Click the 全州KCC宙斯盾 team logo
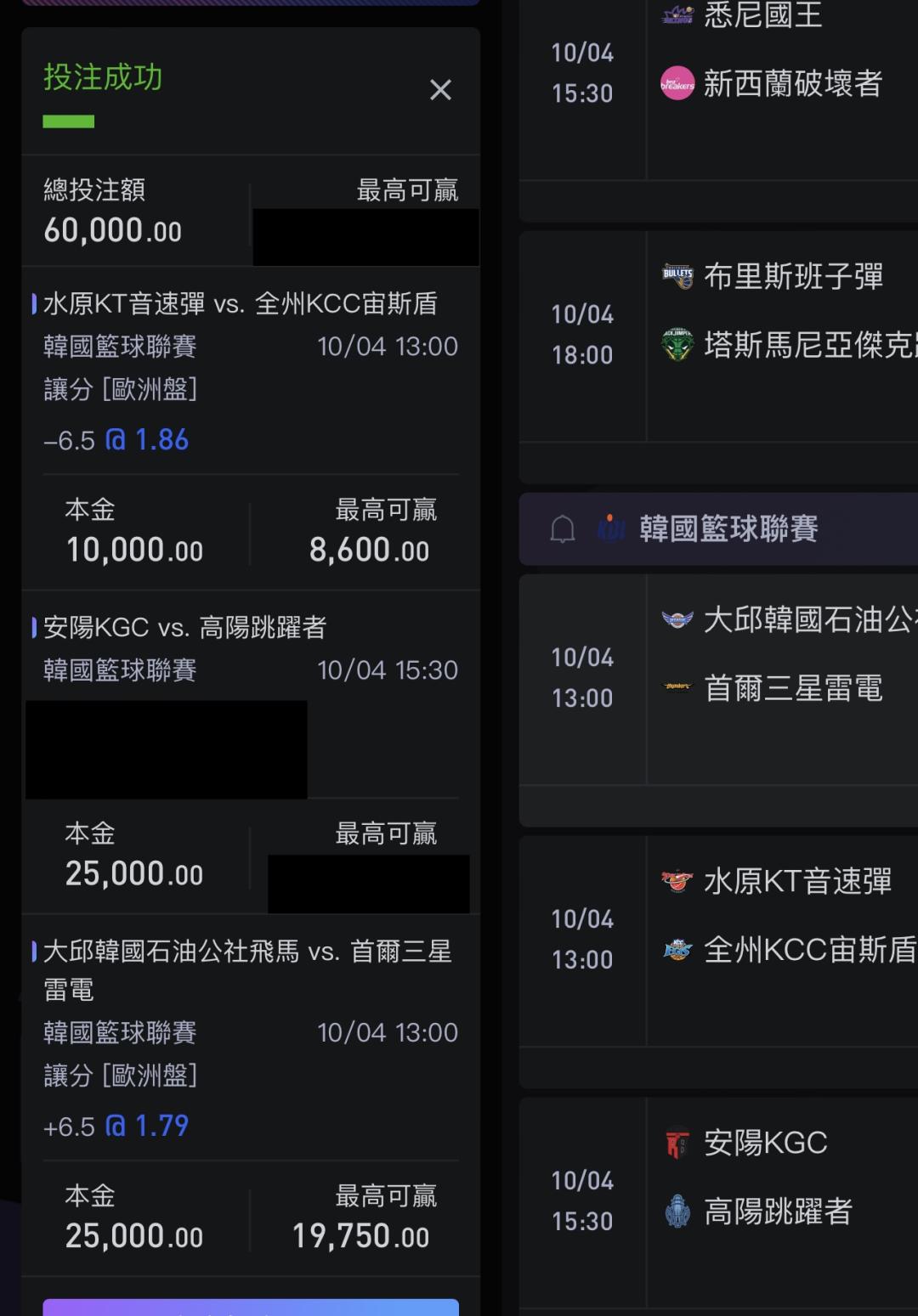Screen dimensions: 918x1316 tap(677, 949)
